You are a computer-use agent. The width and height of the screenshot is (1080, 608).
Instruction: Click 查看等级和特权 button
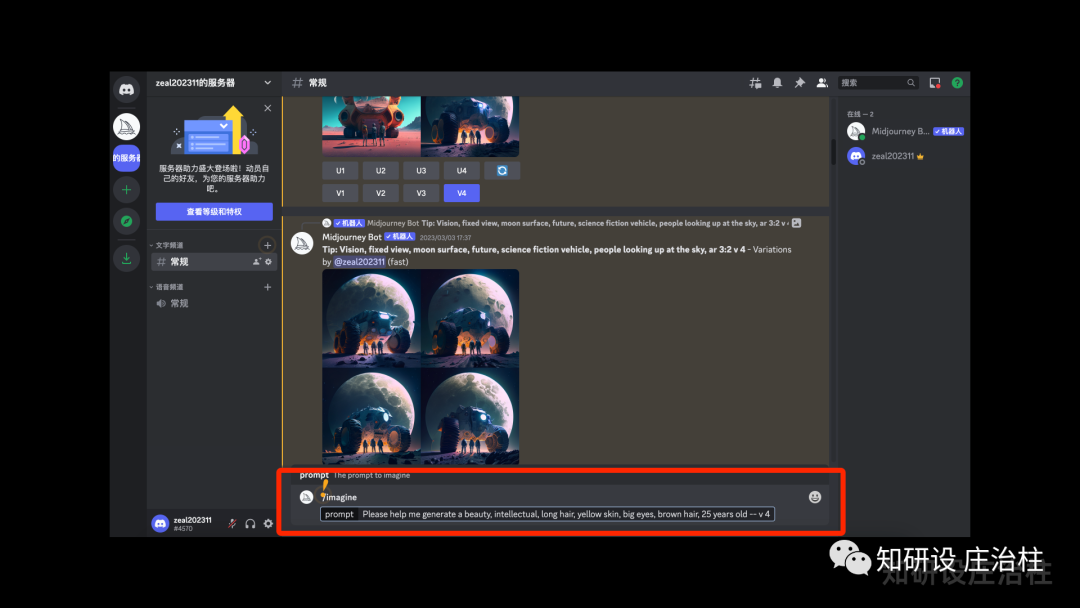click(214, 211)
